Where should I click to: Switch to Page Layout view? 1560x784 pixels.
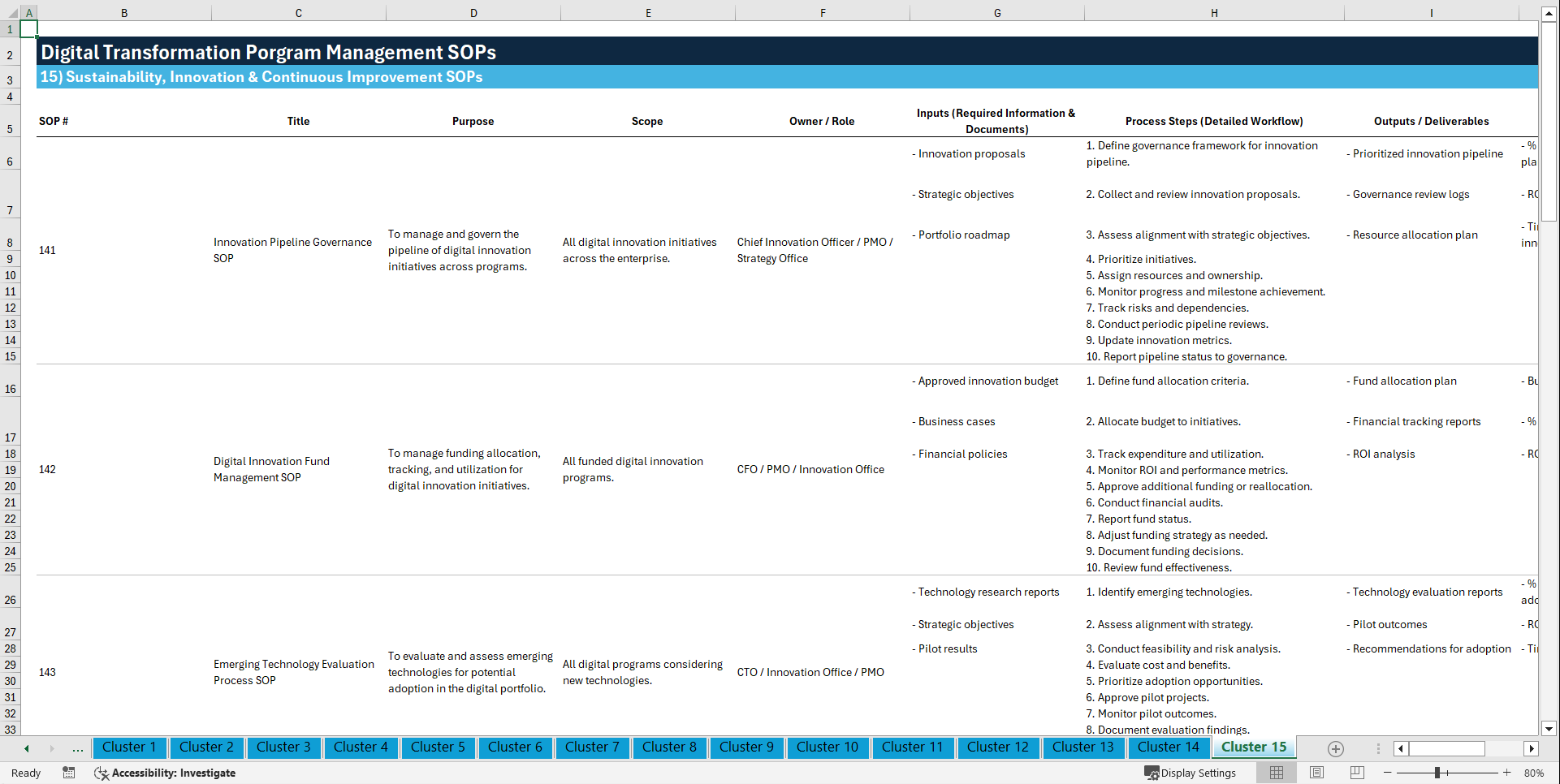pyautogui.click(x=1316, y=773)
